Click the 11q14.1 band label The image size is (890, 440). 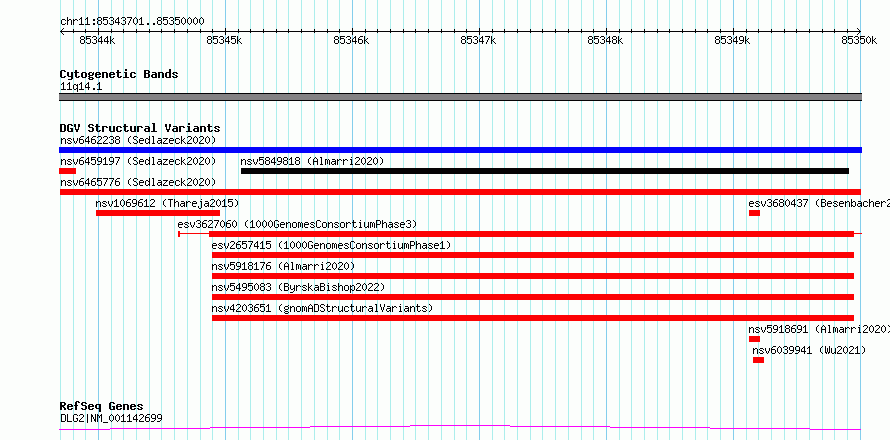pos(81,87)
